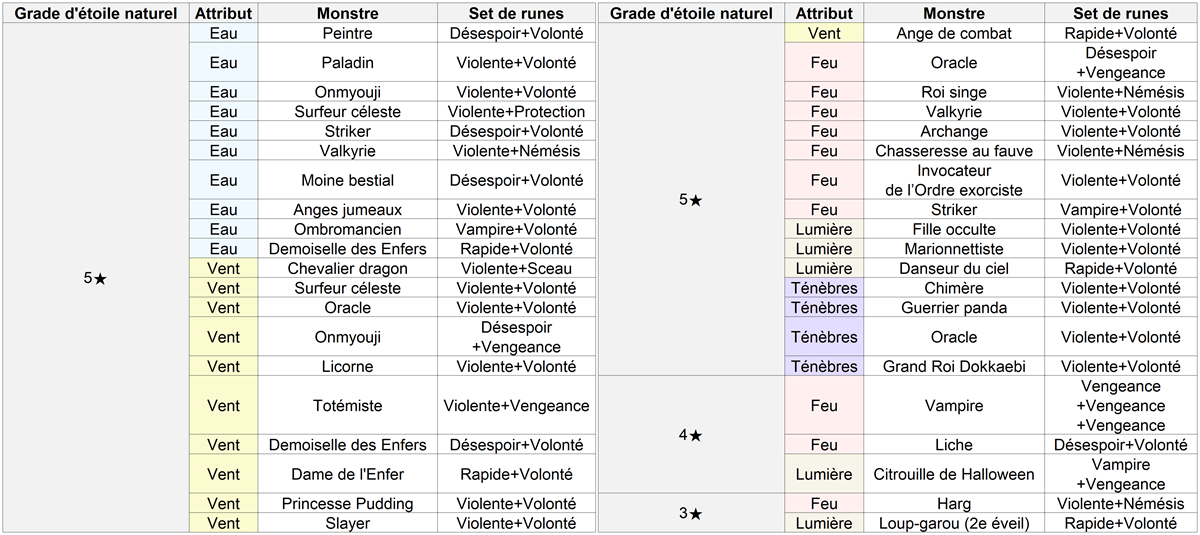1200x535 pixels.
Task: Select the Chasseresse au fauve cell
Action: (x=953, y=151)
